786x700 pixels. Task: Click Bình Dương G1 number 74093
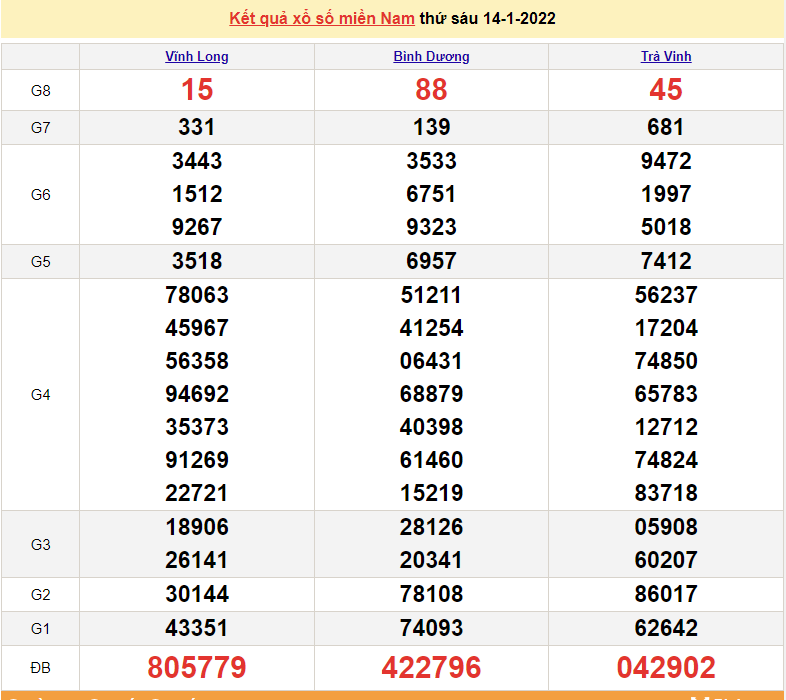click(x=431, y=628)
